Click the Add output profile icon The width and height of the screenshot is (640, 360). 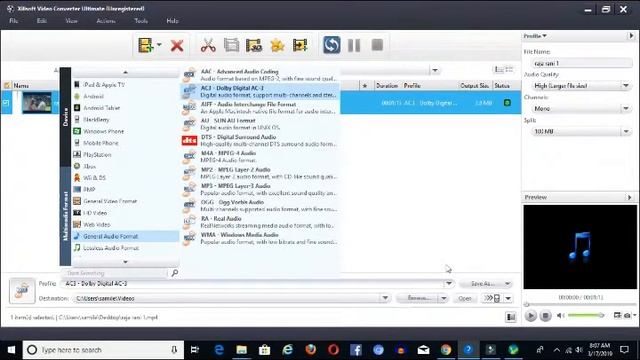(300, 45)
